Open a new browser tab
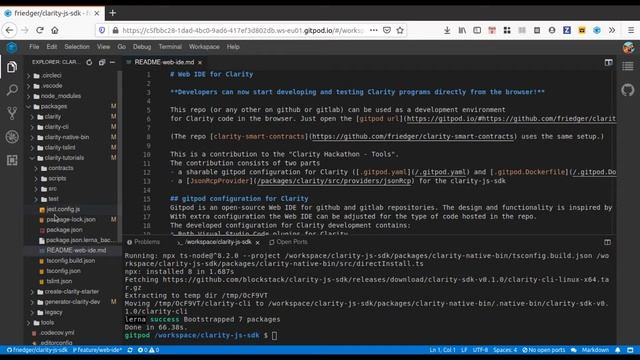 coord(113,13)
